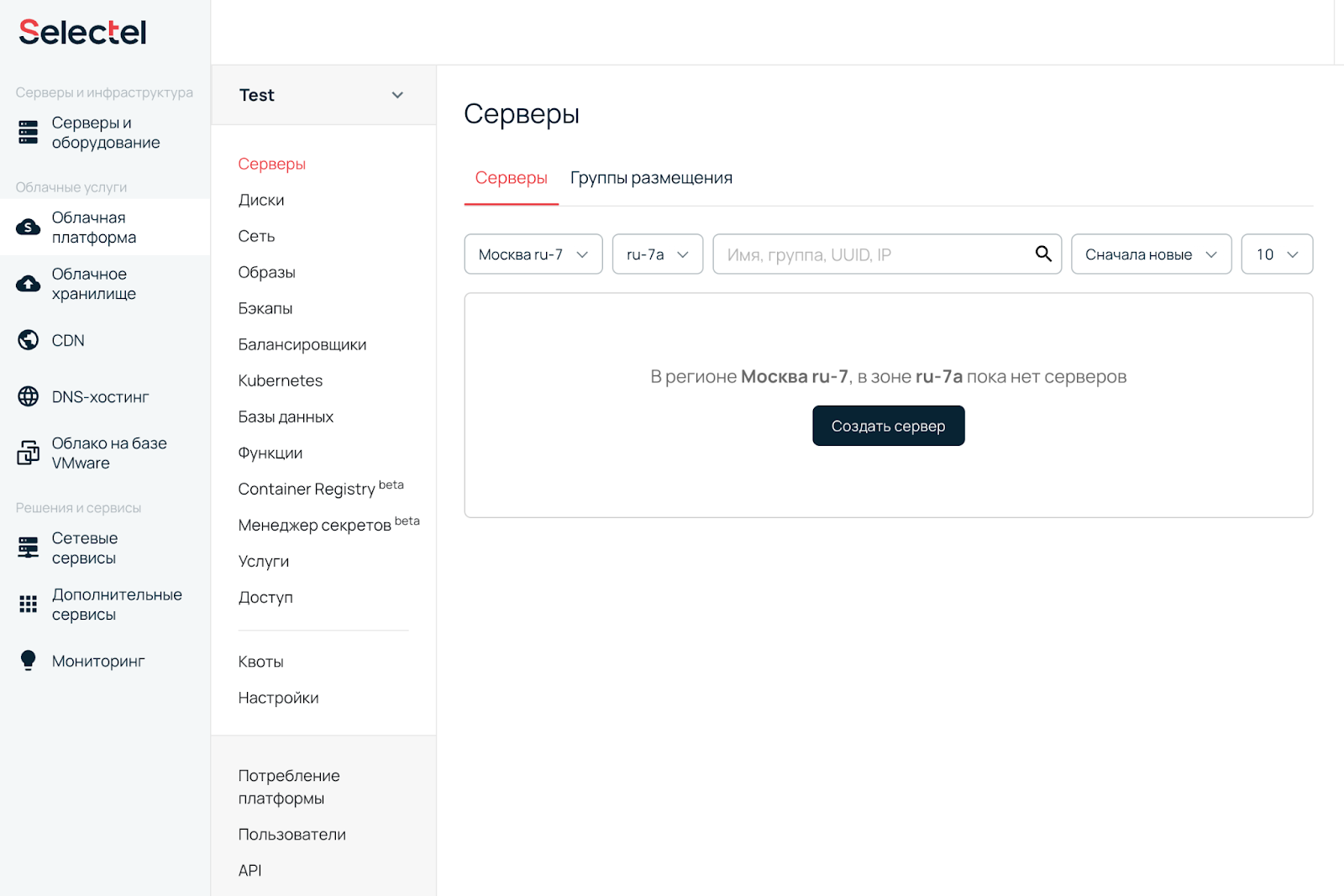Viewport: 1344px width, 896px height.
Task: Open the Сначала новые sort dropdown
Action: [x=1152, y=254]
